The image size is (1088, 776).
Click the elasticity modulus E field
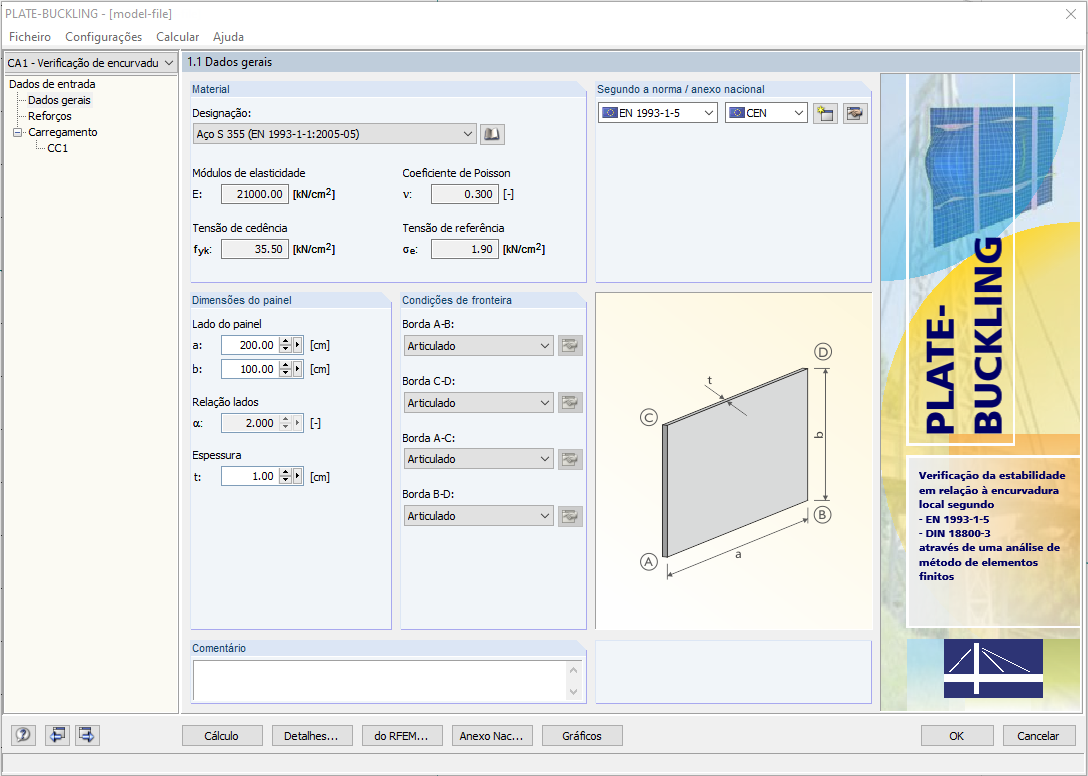(255, 194)
